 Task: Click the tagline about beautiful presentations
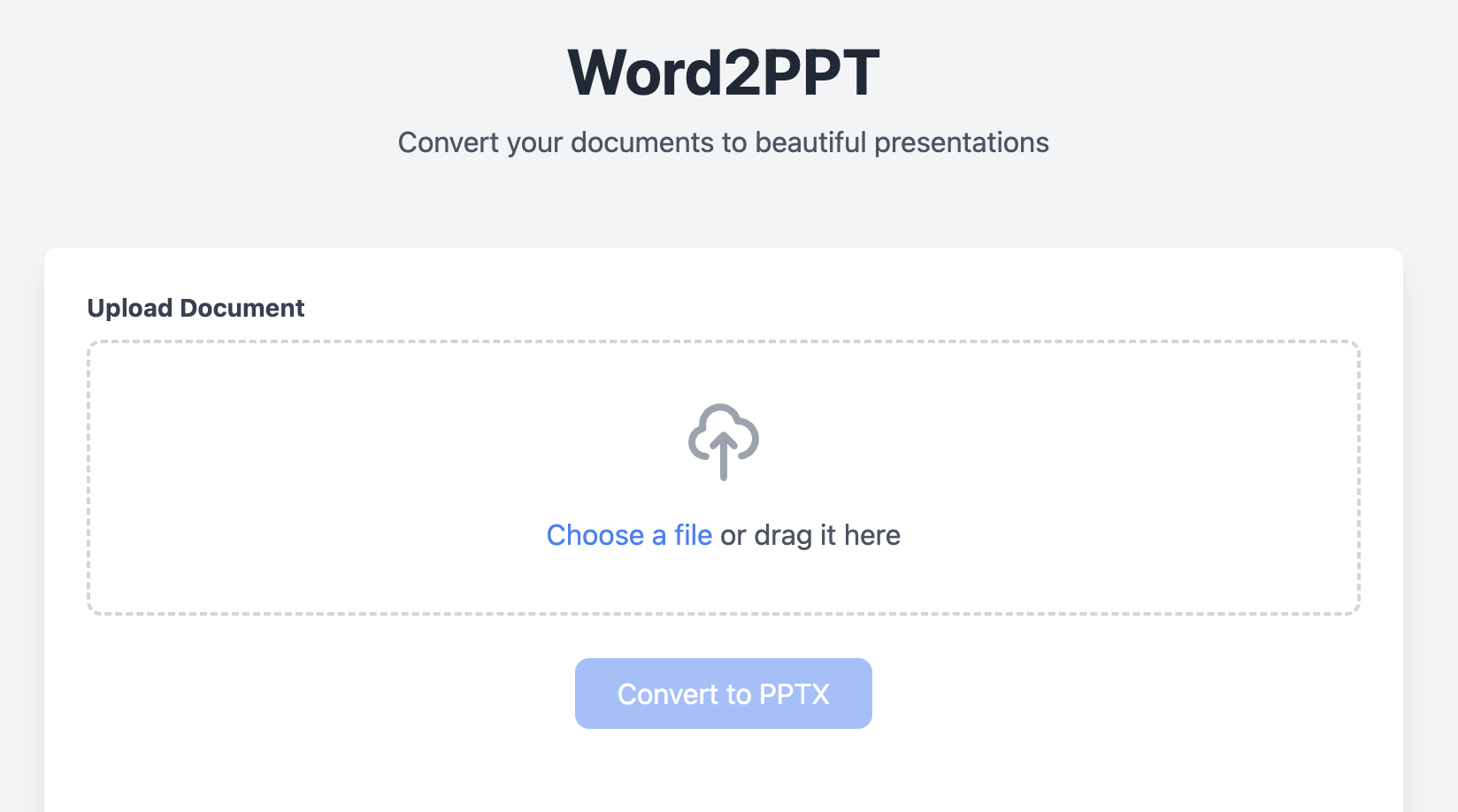pyautogui.click(x=724, y=142)
